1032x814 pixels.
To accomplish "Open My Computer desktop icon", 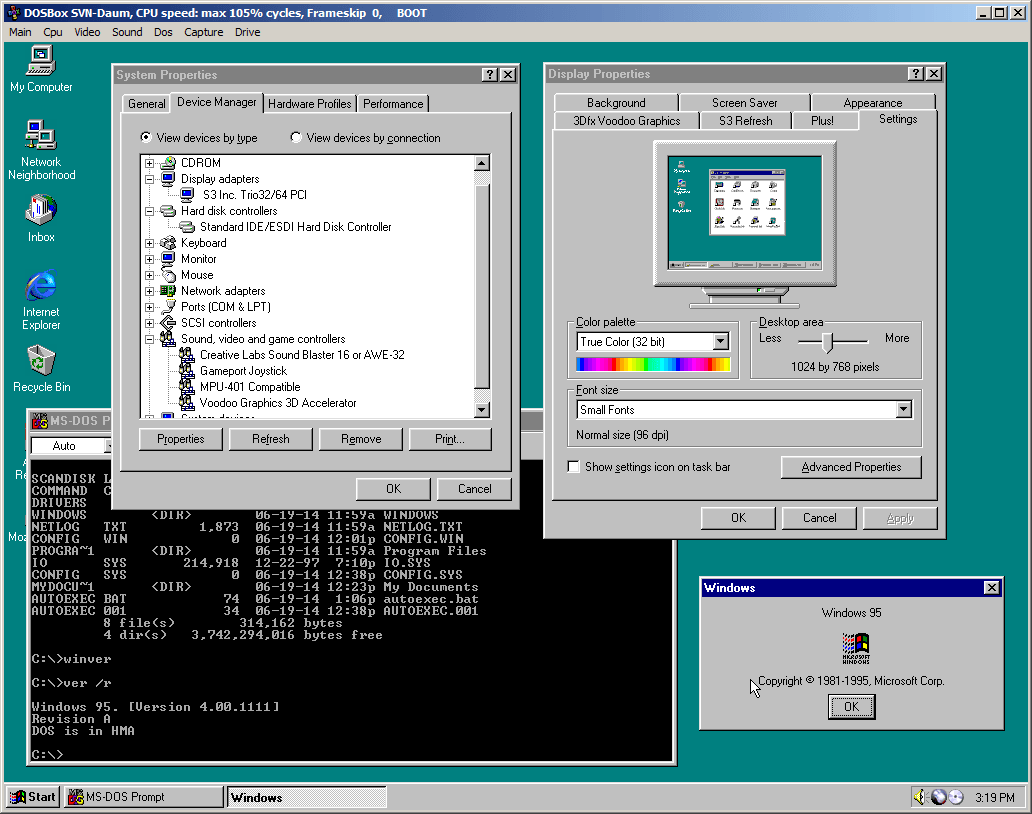I will [x=41, y=68].
